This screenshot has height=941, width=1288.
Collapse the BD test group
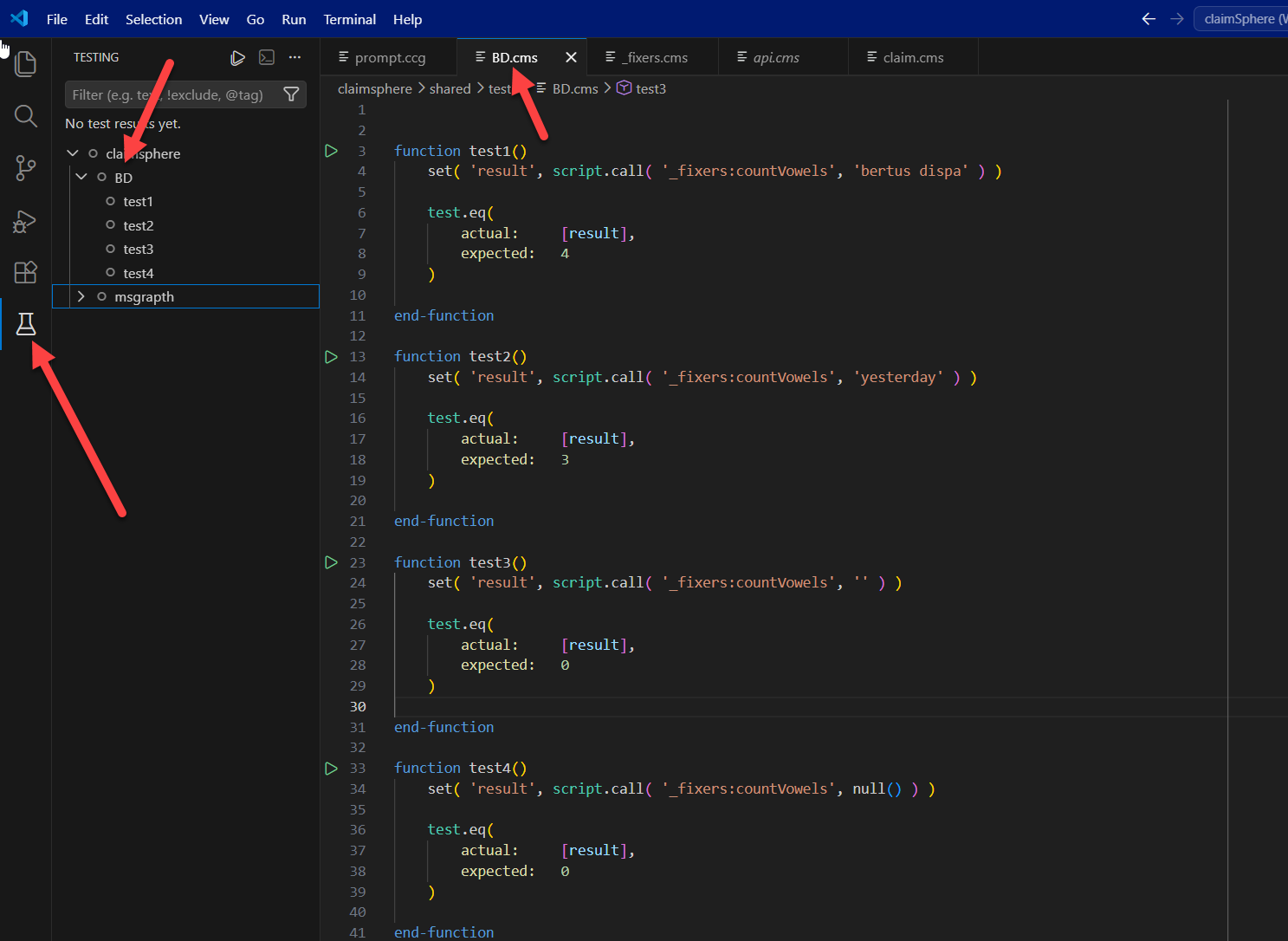coord(81,177)
